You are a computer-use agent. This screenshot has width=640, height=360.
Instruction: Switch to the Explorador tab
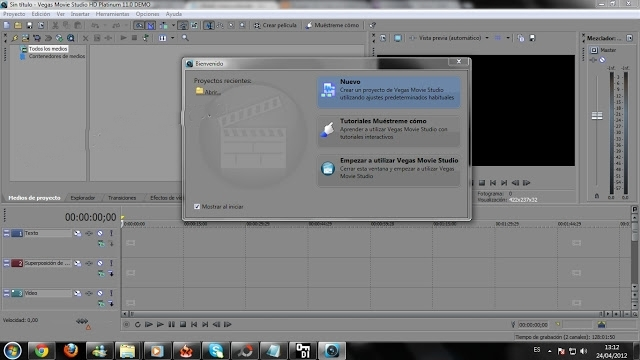(83, 198)
